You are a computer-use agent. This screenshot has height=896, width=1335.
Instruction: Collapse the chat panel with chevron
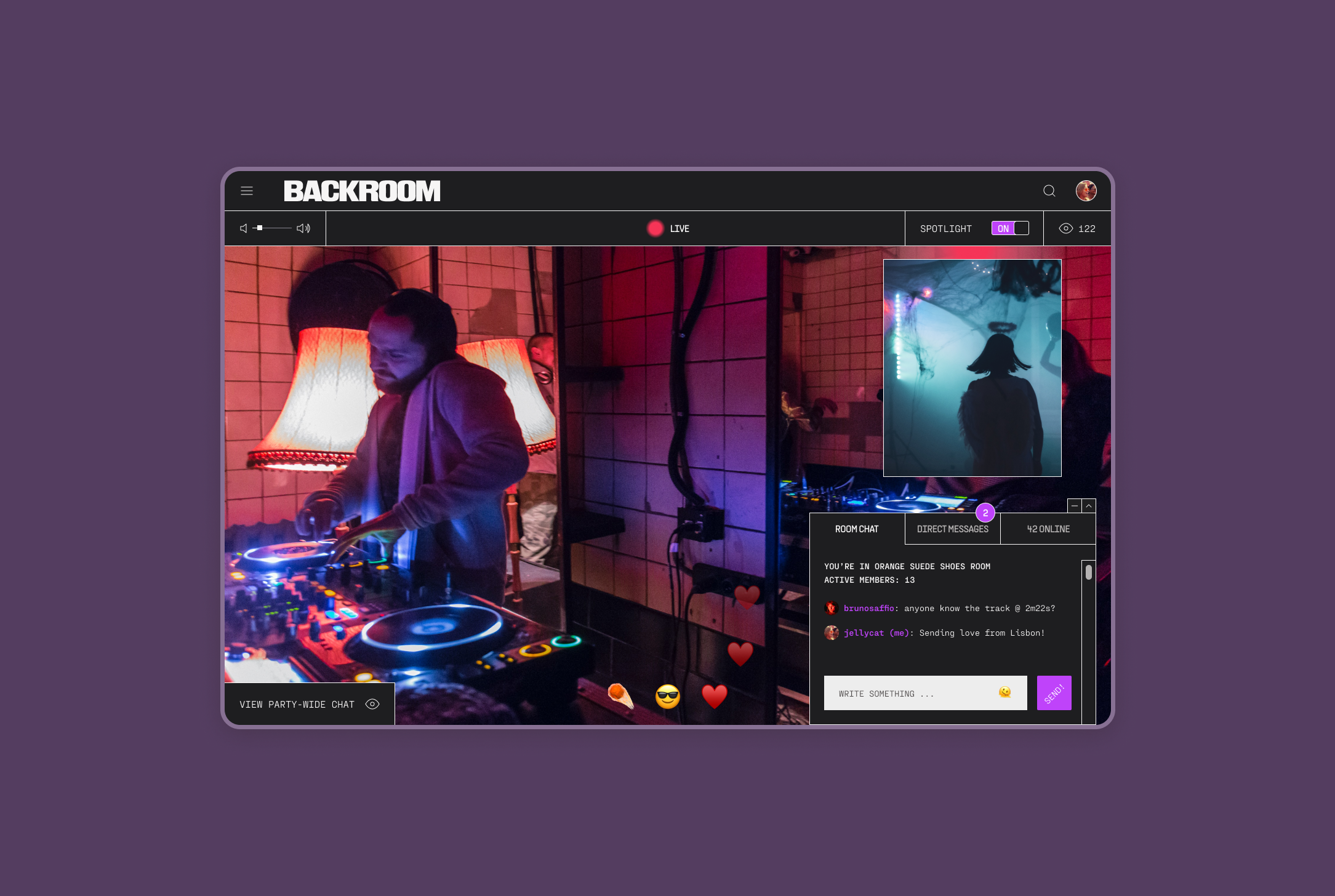pos(1089,506)
